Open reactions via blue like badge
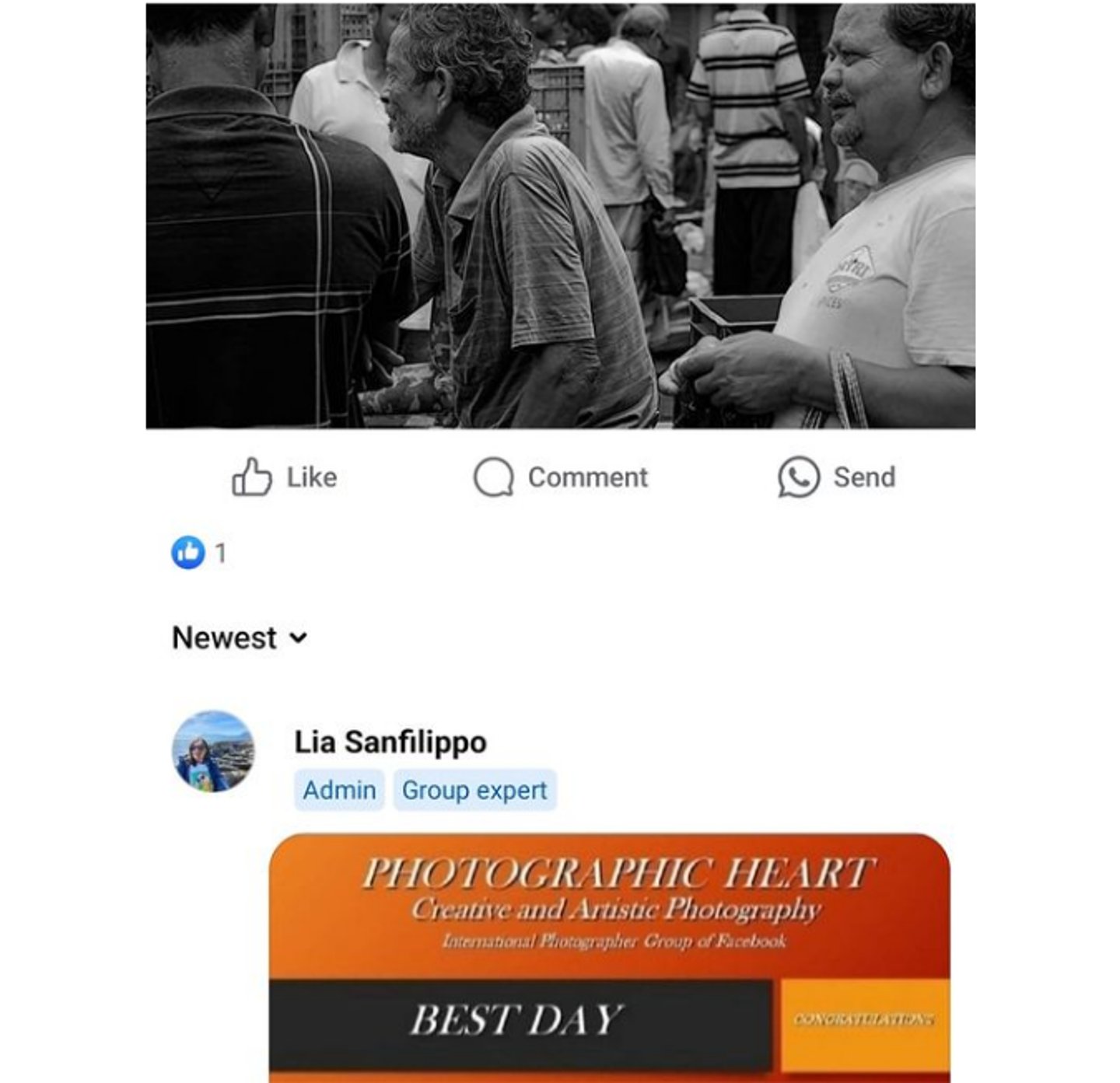 pyautogui.click(x=188, y=553)
